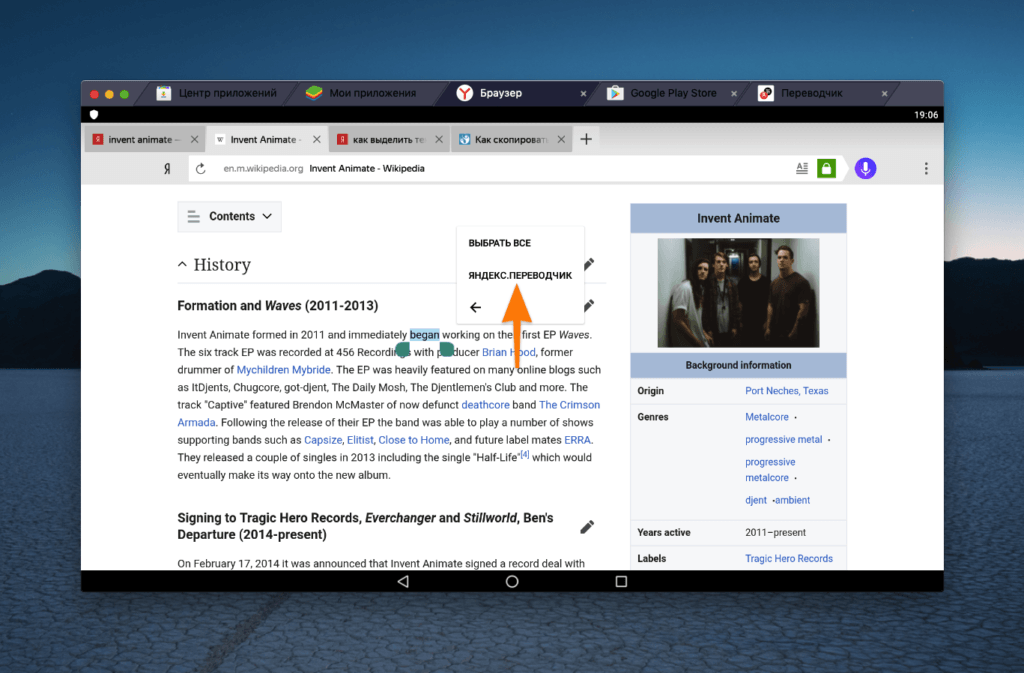The height and width of the screenshot is (673, 1024).
Task: Close the Переводчик emulator tab
Action: coord(884,94)
